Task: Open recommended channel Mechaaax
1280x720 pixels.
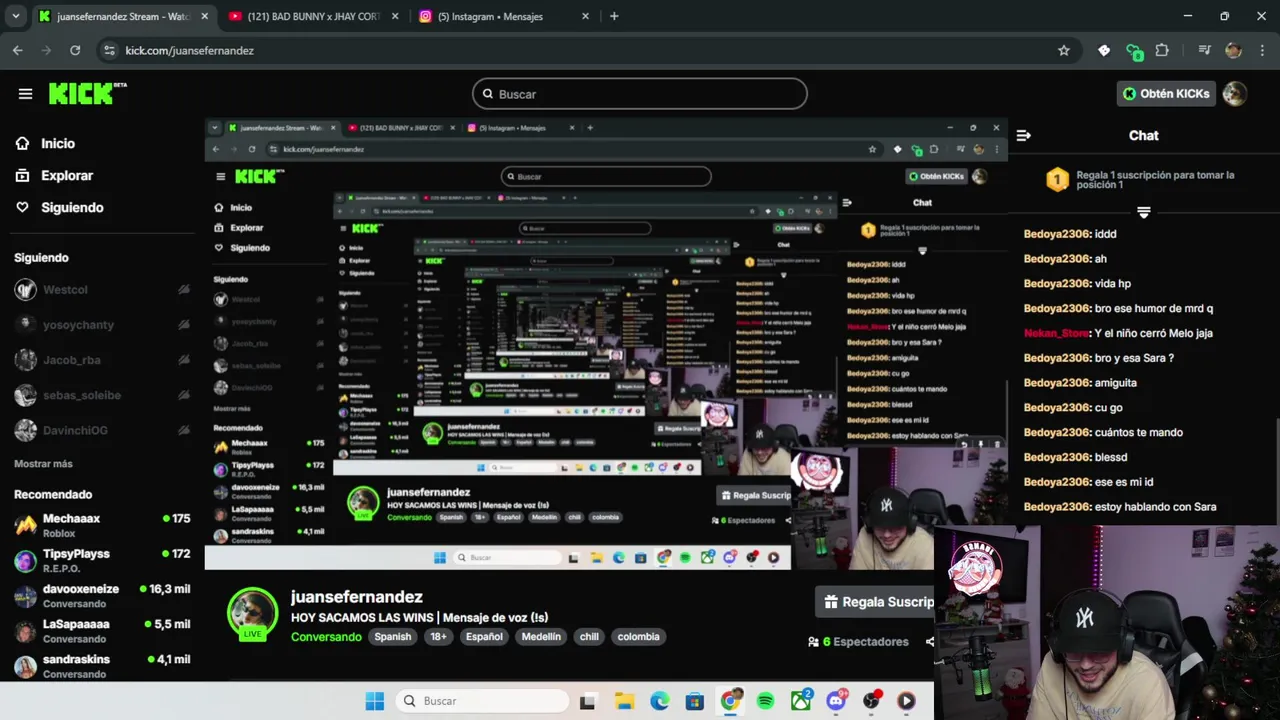Action: tap(102, 525)
